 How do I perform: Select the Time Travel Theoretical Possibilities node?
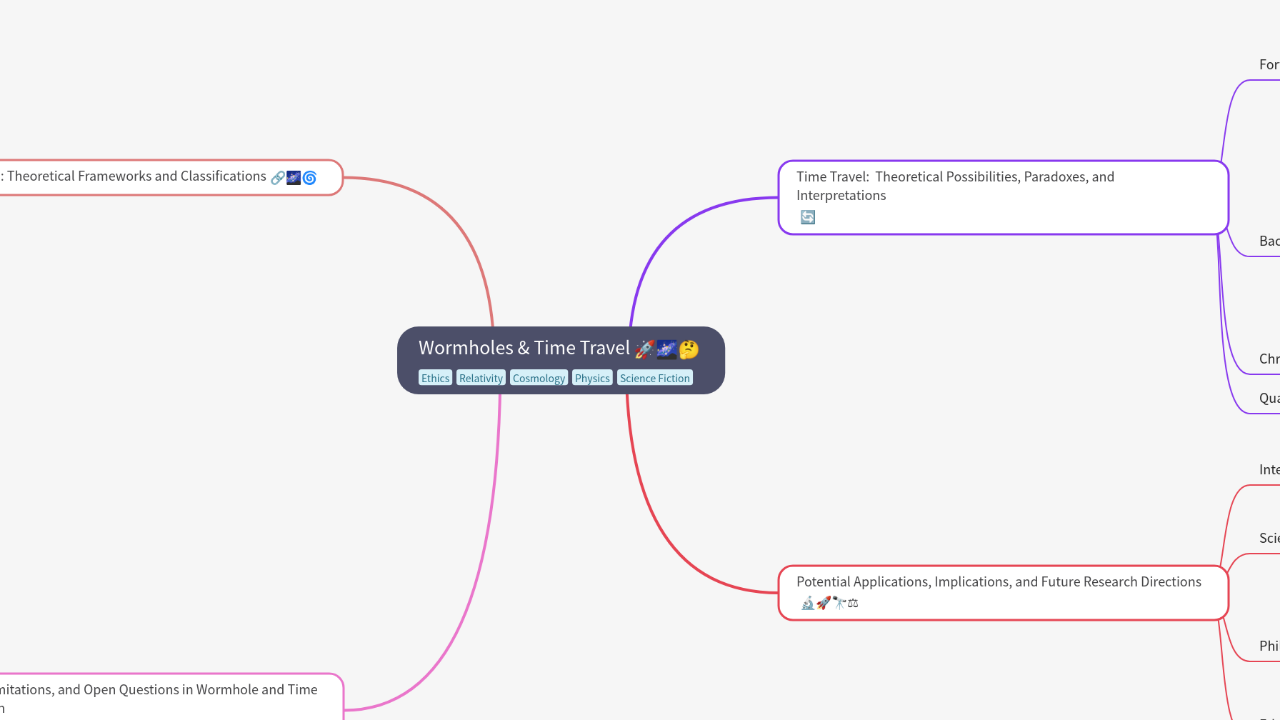1003,197
